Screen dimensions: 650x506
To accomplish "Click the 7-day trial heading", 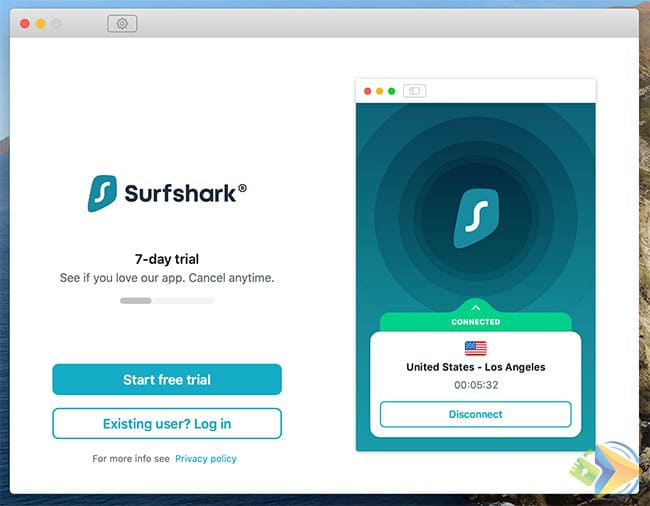I will 167,259.
